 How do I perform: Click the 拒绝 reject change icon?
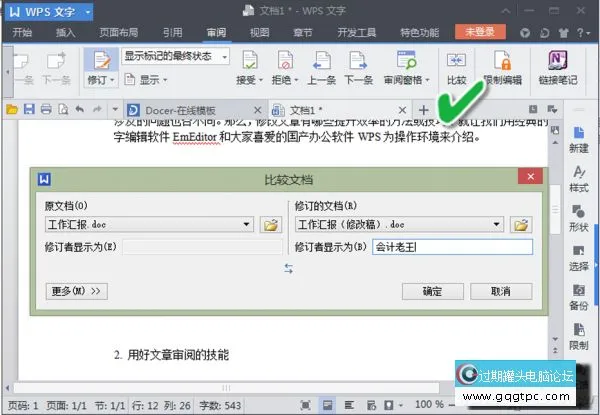click(285, 60)
